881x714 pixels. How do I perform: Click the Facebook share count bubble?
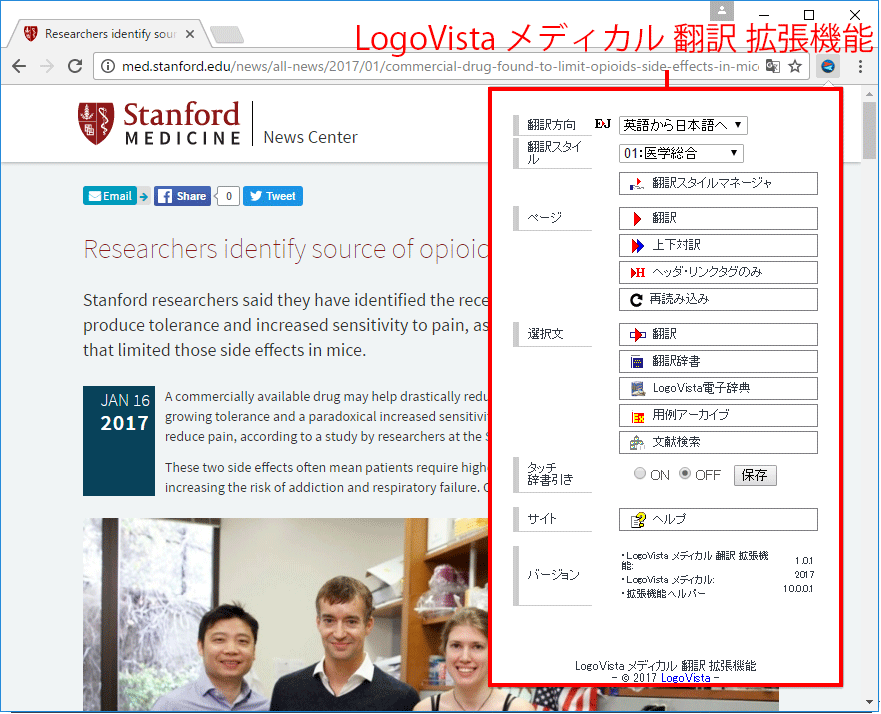coord(228,195)
